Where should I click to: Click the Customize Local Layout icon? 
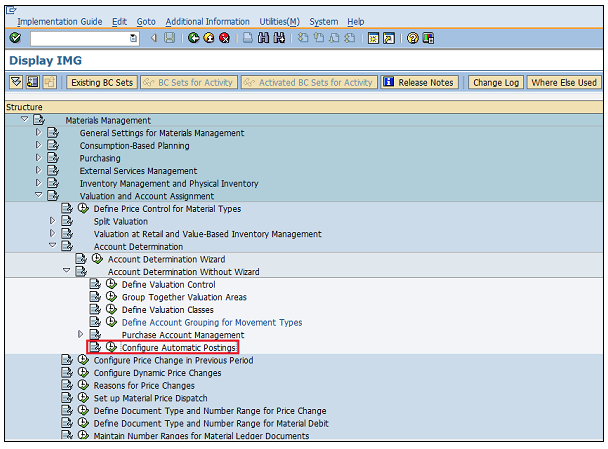pos(428,38)
